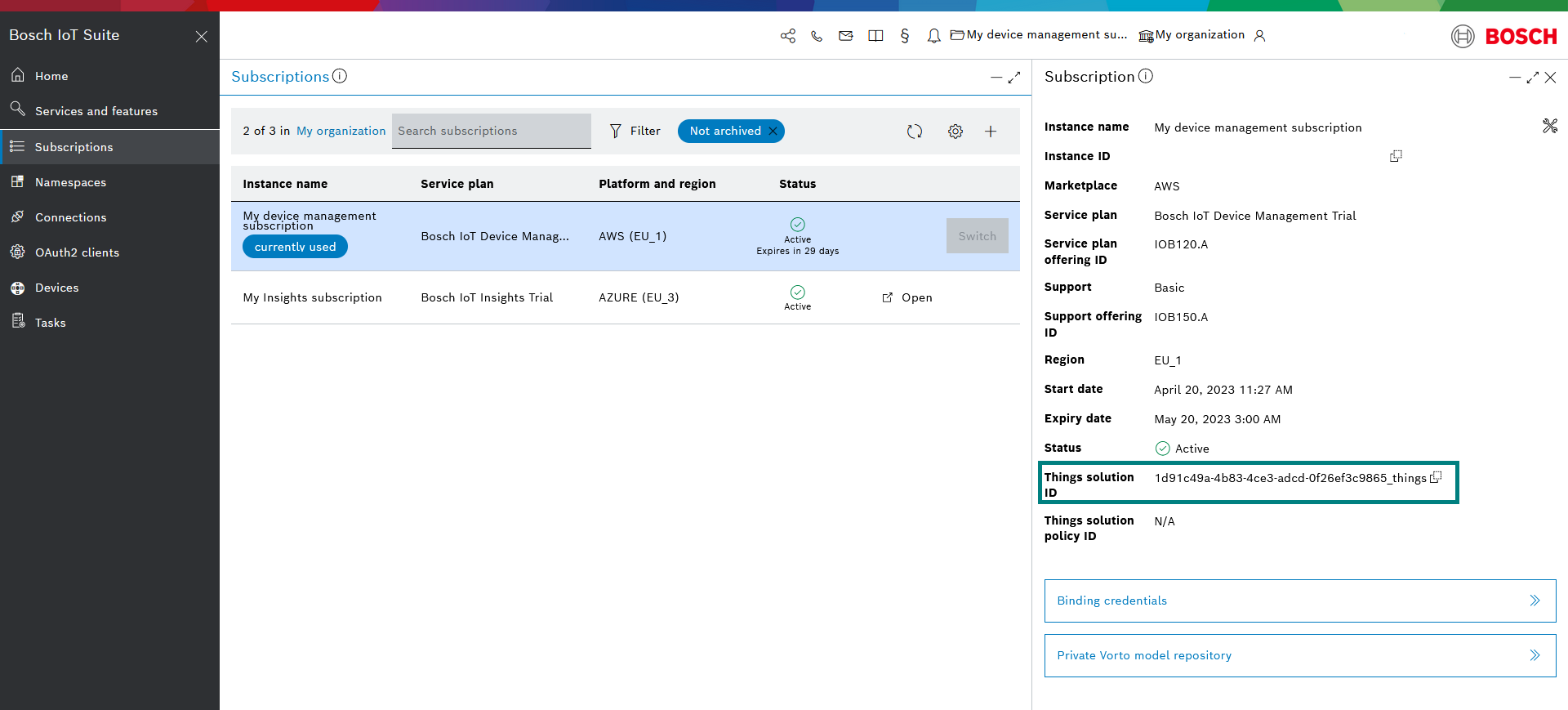The image size is (1568, 710).
Task: Expand the Subscription detail panel
Action: point(1533,78)
